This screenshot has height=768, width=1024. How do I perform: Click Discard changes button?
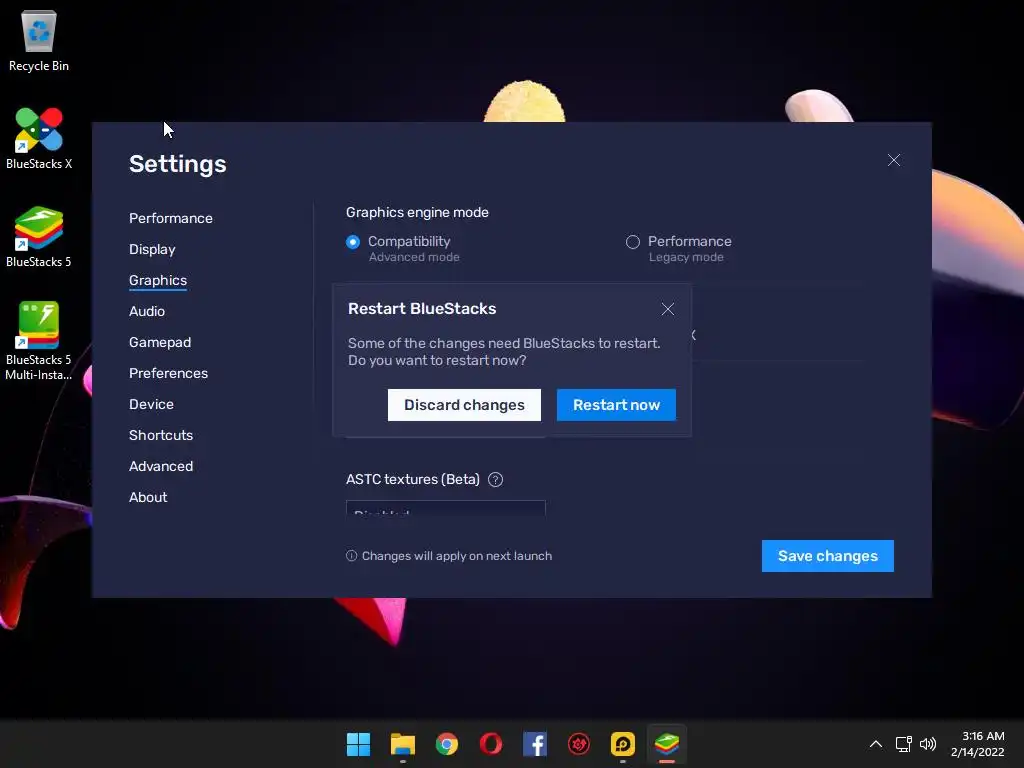click(x=464, y=405)
